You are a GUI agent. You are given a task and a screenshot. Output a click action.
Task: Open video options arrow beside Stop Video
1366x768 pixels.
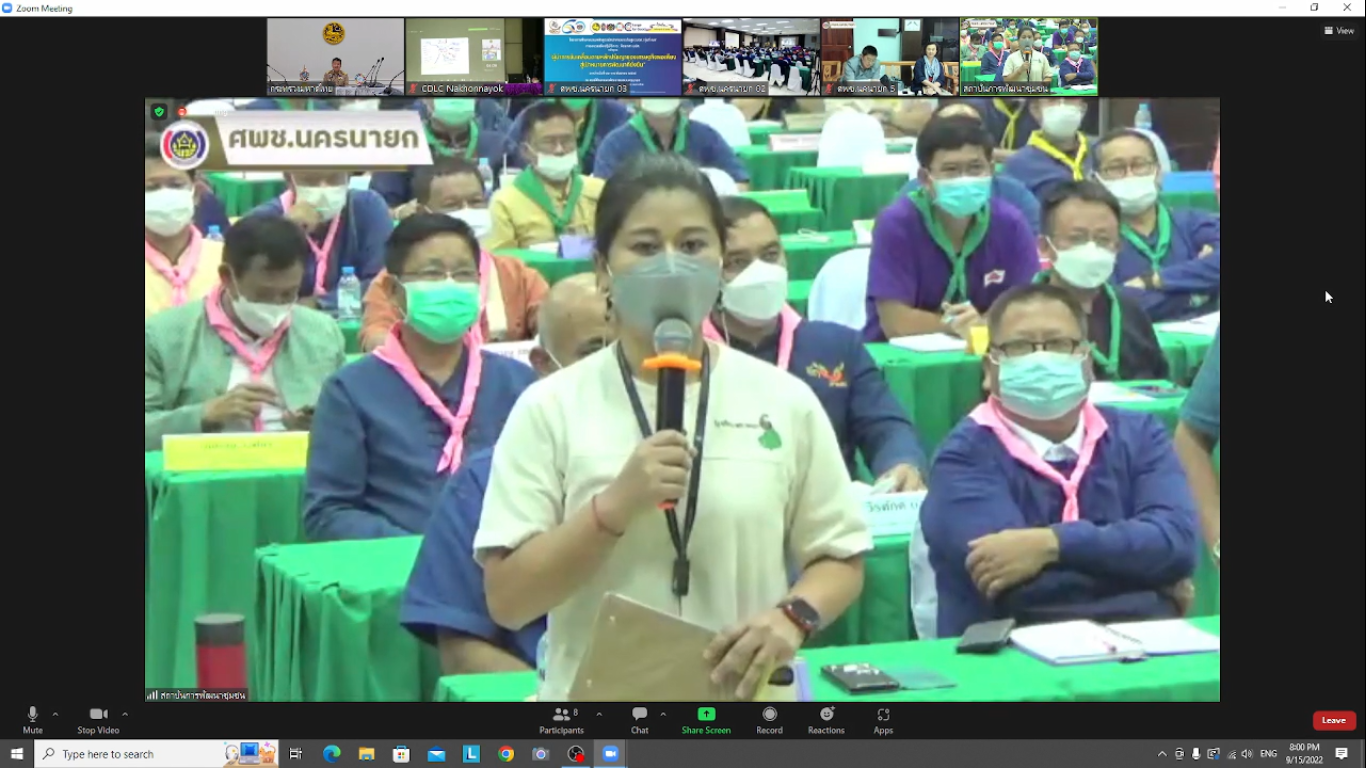125,714
